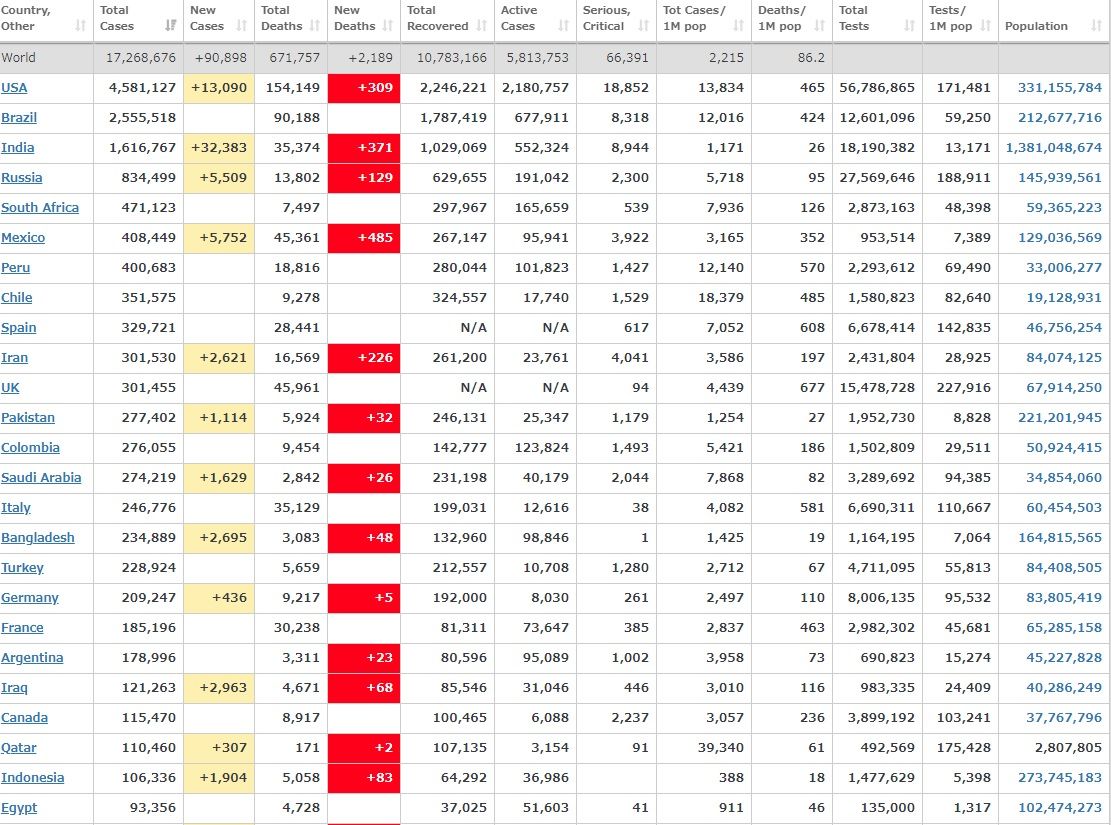The width and height of the screenshot is (1111, 825).
Task: Open Brazil's population link 212,677,716
Action: (x=1059, y=118)
